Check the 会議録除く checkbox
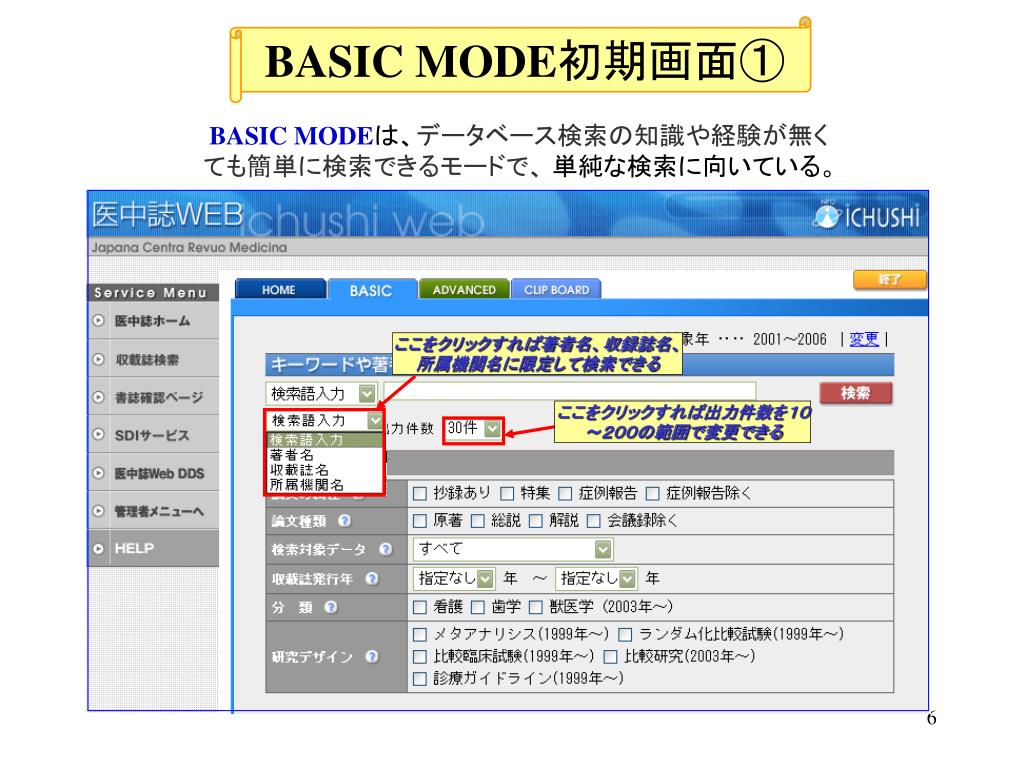The height and width of the screenshot is (768, 1024). [x=594, y=521]
